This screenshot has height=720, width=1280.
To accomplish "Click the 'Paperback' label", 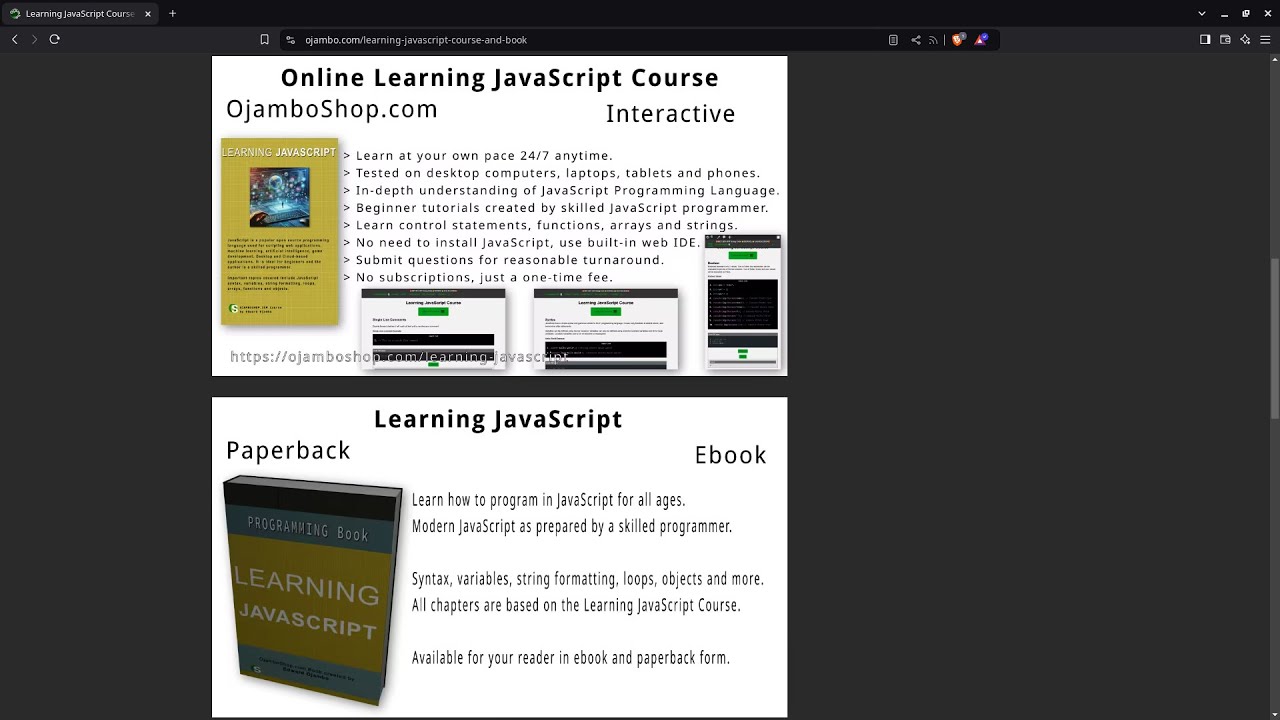I will (x=288, y=451).
